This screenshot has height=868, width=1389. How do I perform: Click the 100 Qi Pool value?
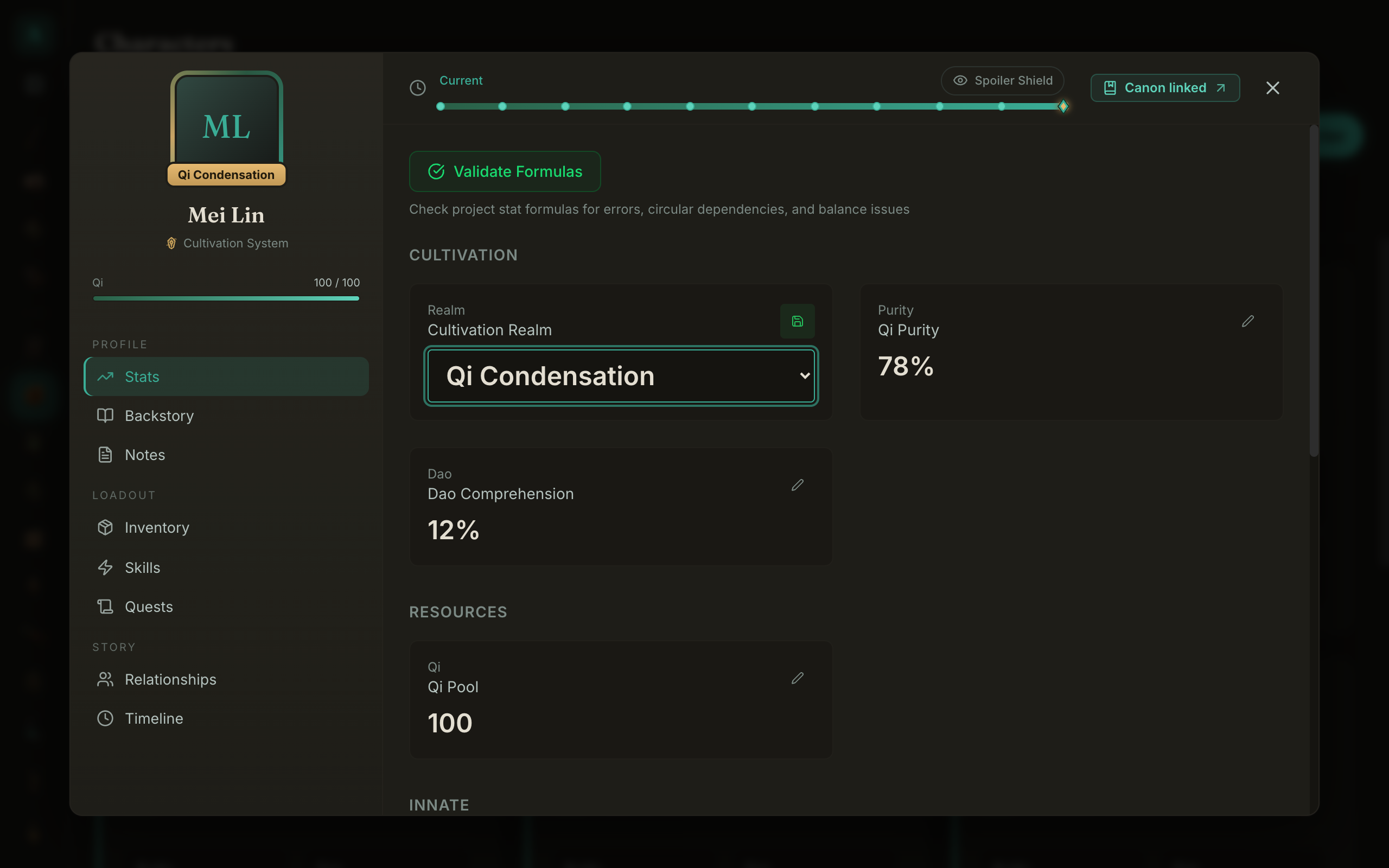(450, 723)
